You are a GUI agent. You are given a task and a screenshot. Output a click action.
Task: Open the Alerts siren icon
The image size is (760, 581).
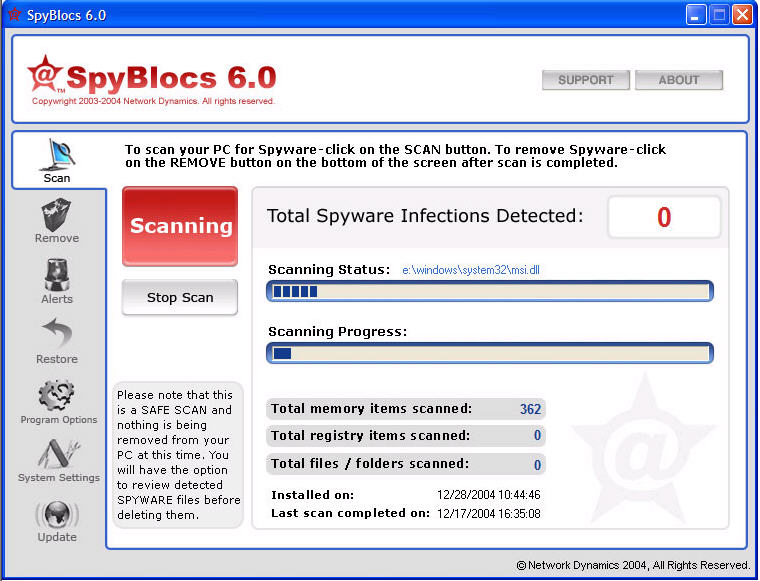(57, 274)
